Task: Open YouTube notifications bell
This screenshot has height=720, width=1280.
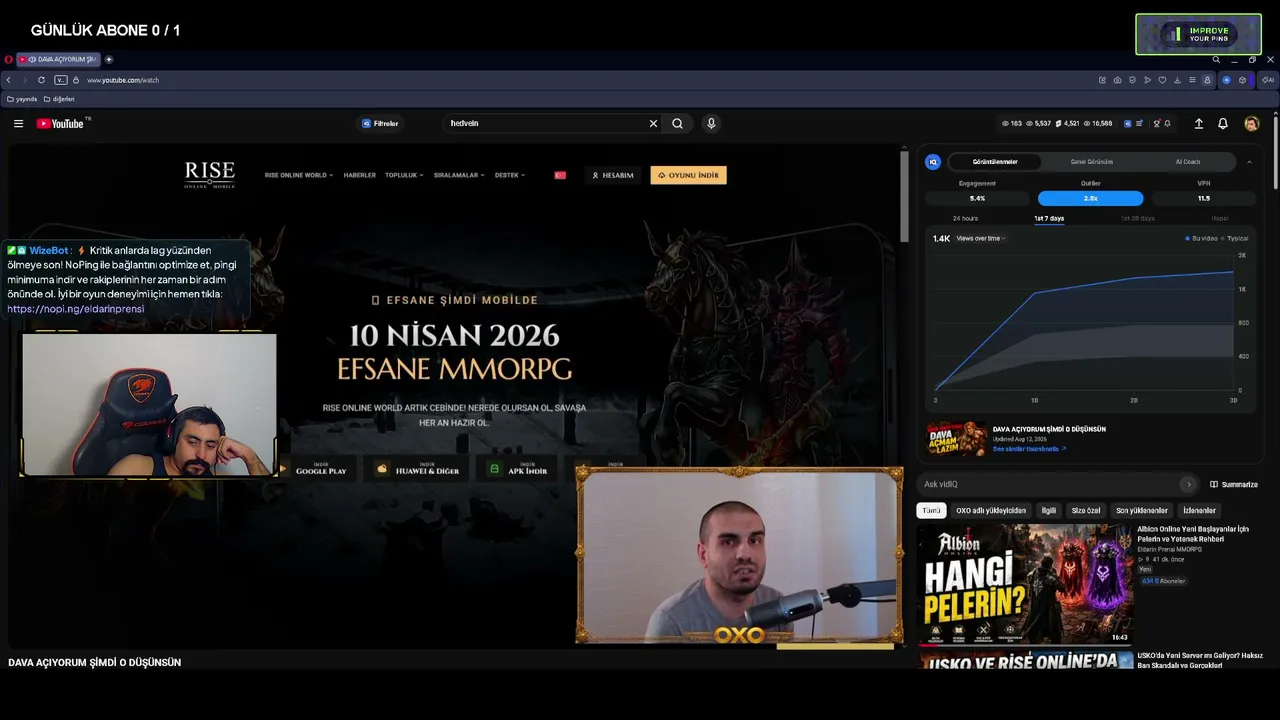Action: (1223, 124)
